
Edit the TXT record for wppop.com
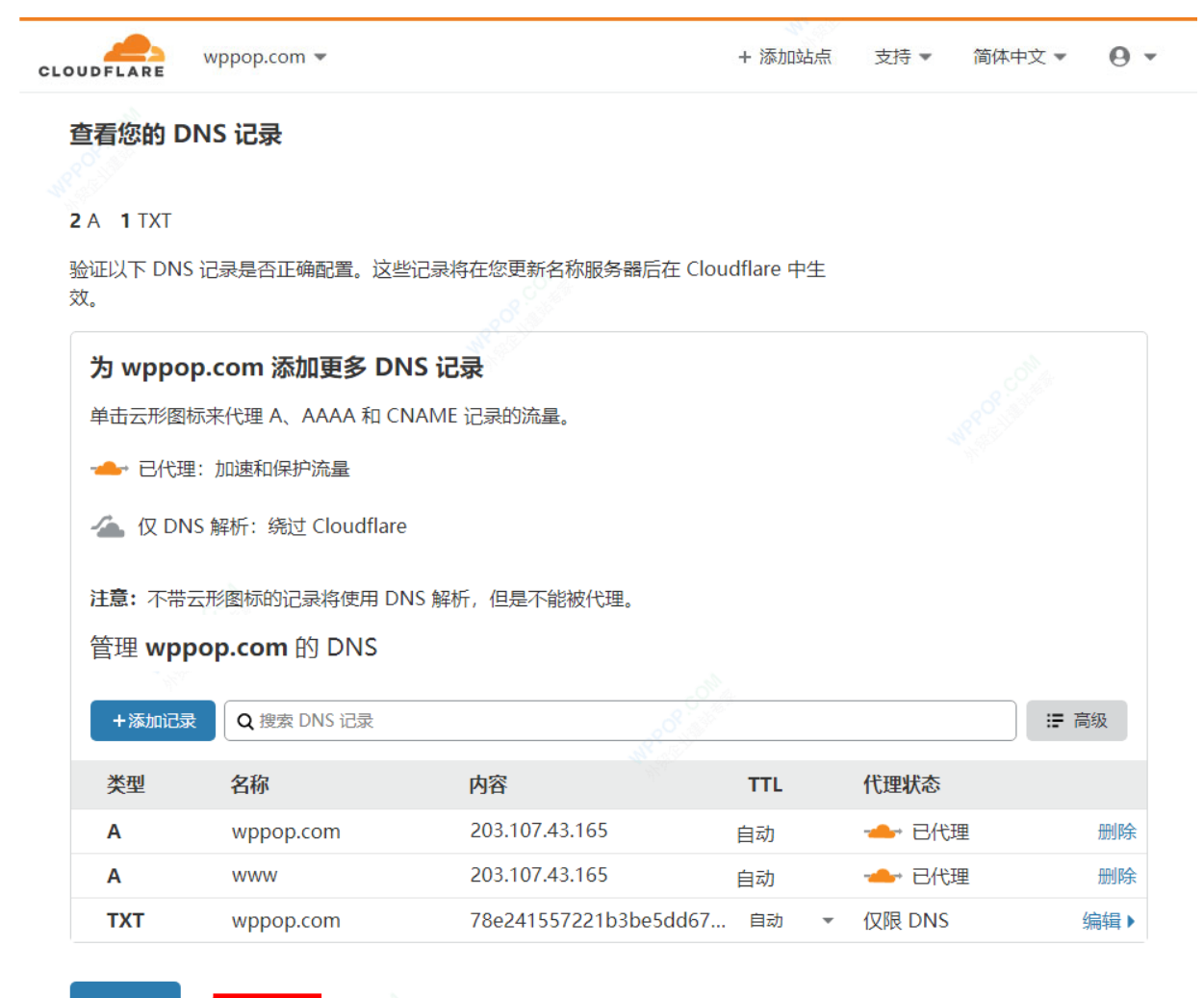[x=1101, y=921]
